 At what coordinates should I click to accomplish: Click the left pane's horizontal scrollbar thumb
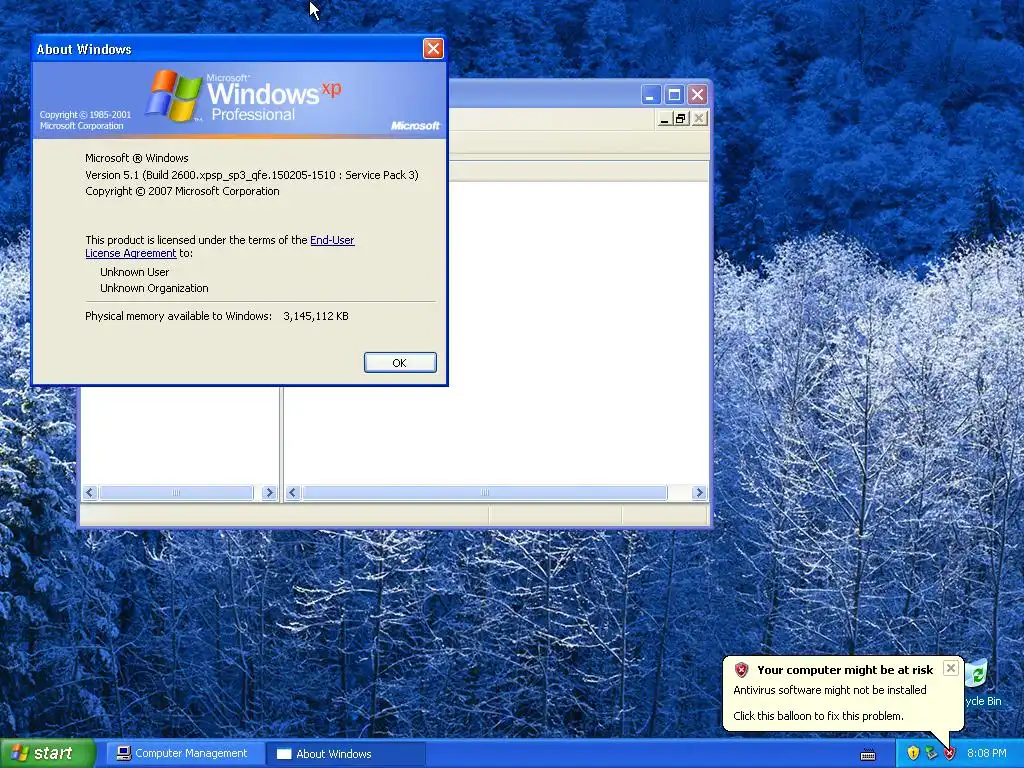[x=176, y=493]
